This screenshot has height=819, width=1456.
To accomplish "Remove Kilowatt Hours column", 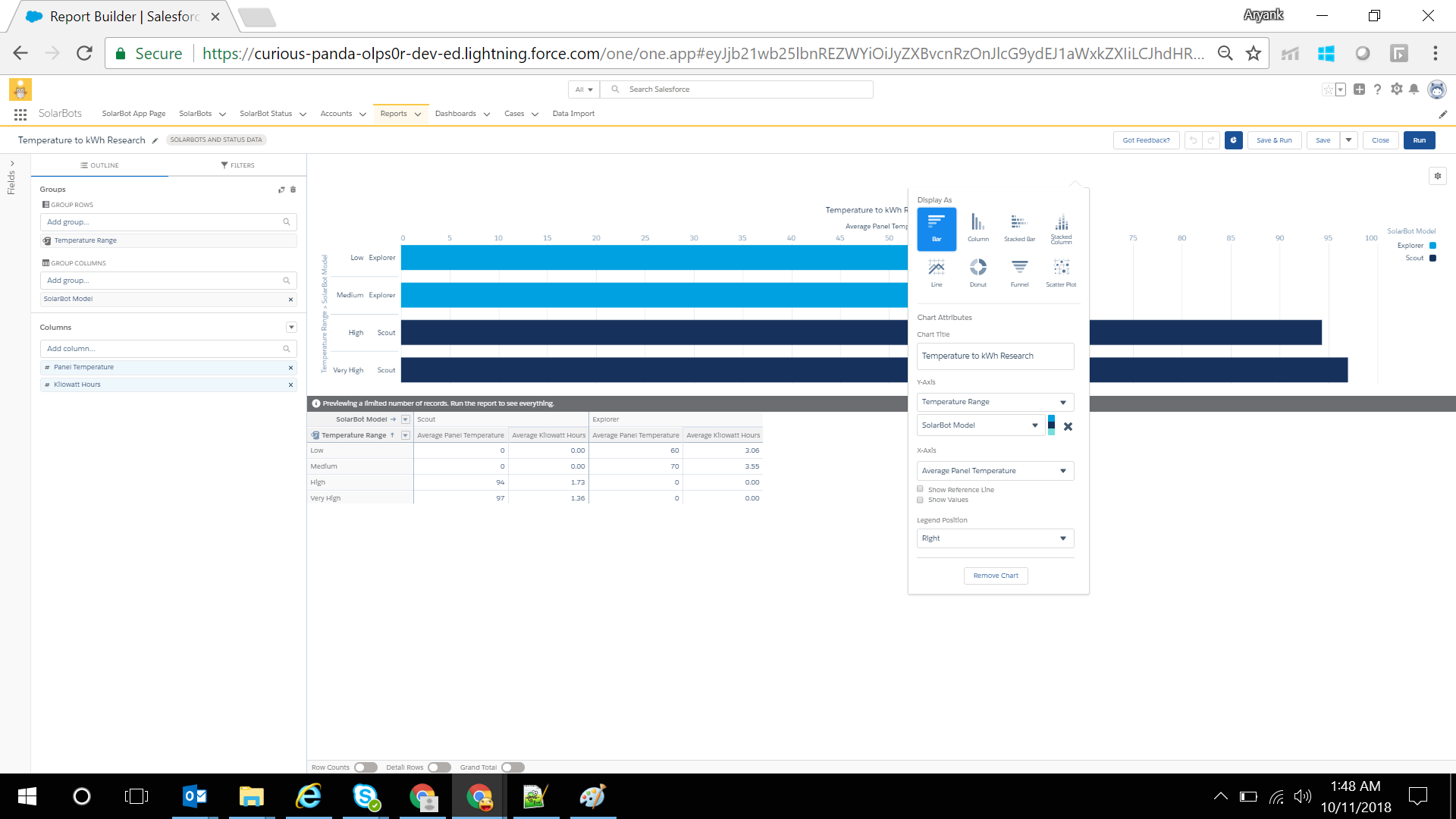I will point(290,385).
